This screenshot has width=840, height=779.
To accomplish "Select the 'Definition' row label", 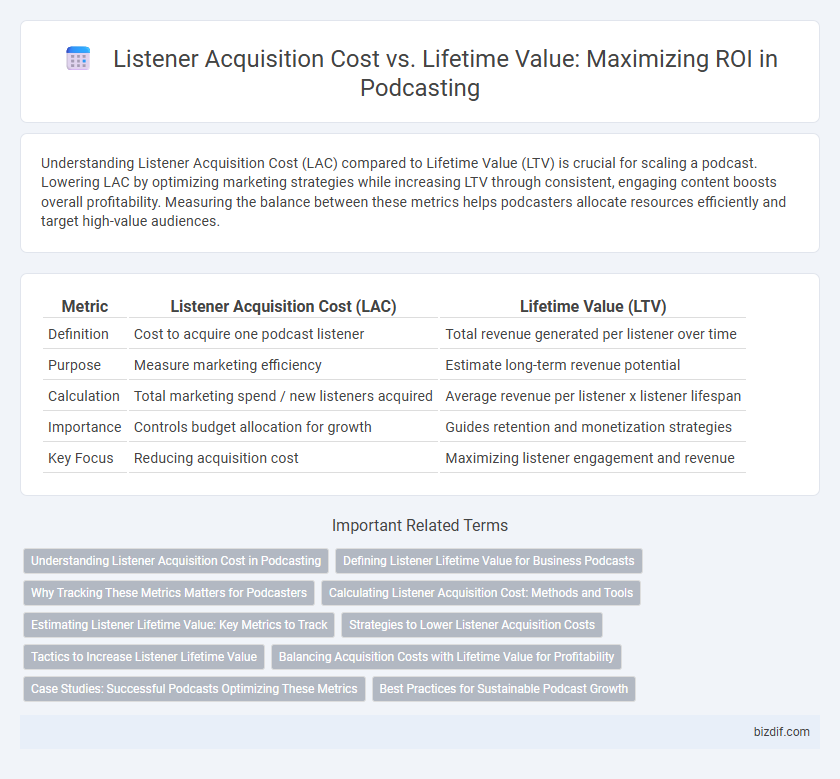I will [x=78, y=334].
